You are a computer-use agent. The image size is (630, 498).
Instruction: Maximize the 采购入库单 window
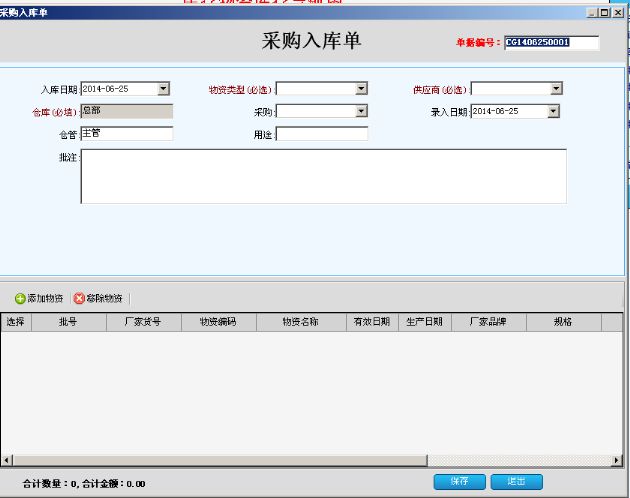point(606,11)
